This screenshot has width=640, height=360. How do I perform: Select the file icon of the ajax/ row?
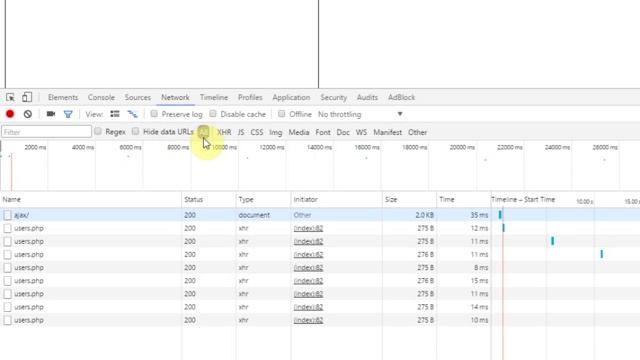pyautogui.click(x=7, y=215)
